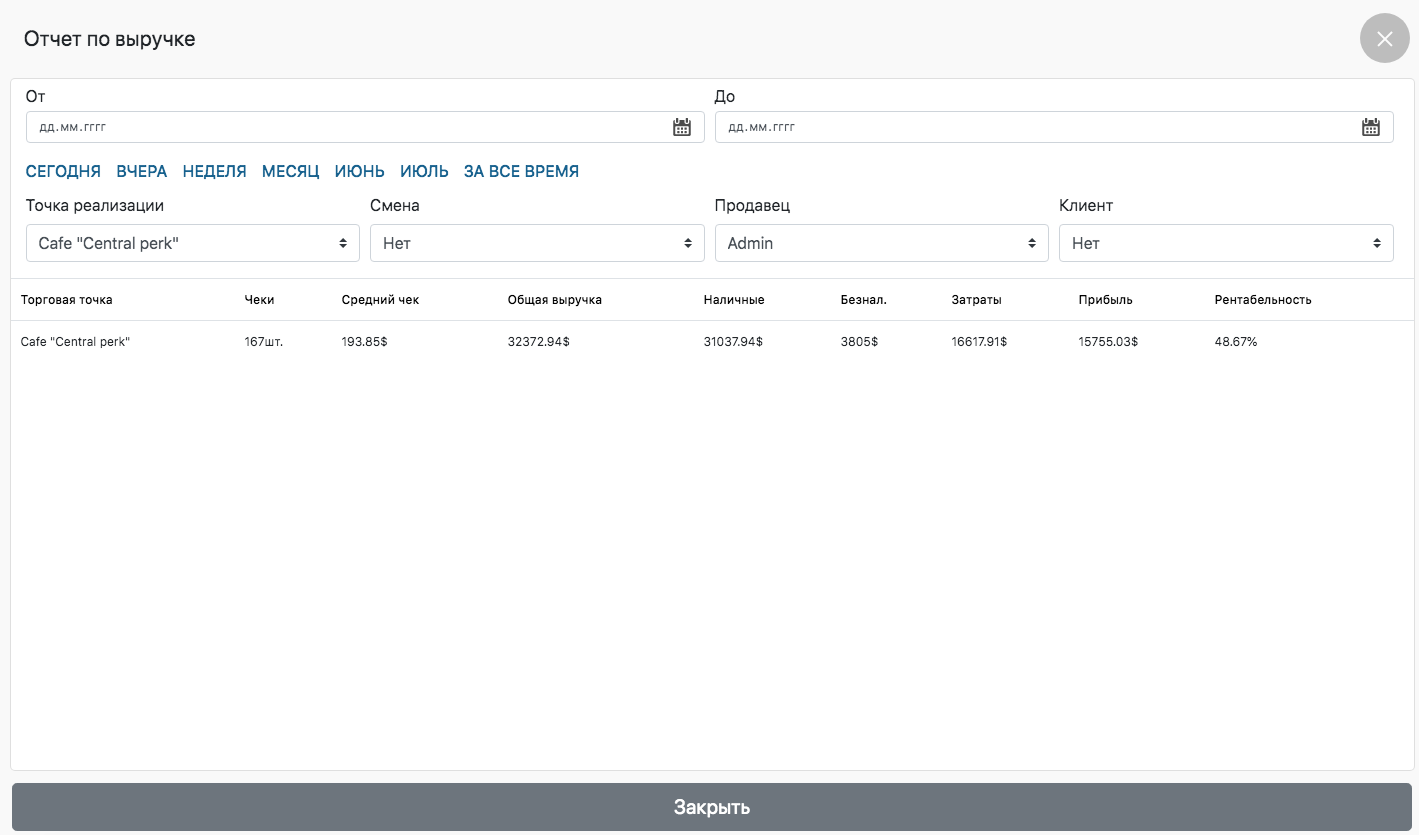The height and width of the screenshot is (835, 1419).
Task: Open the calendar picker for the От date
Action: (x=682, y=127)
